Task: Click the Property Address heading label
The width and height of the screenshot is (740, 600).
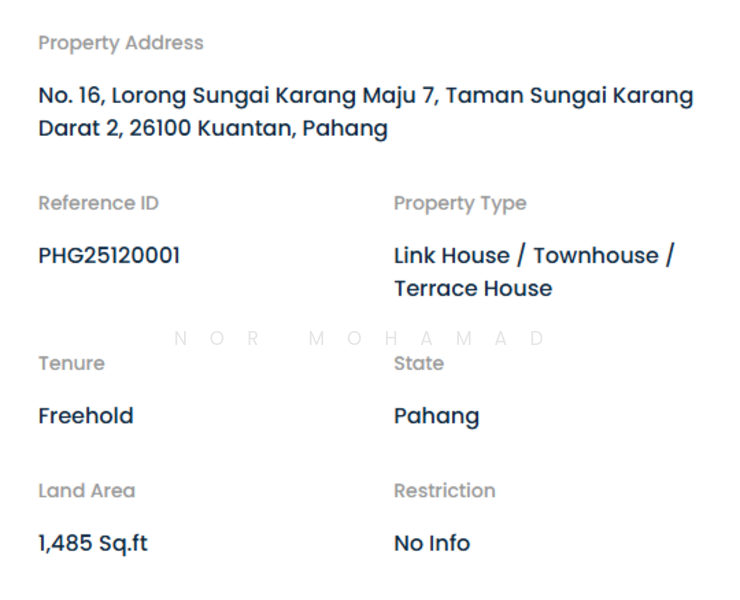Action: (120, 43)
